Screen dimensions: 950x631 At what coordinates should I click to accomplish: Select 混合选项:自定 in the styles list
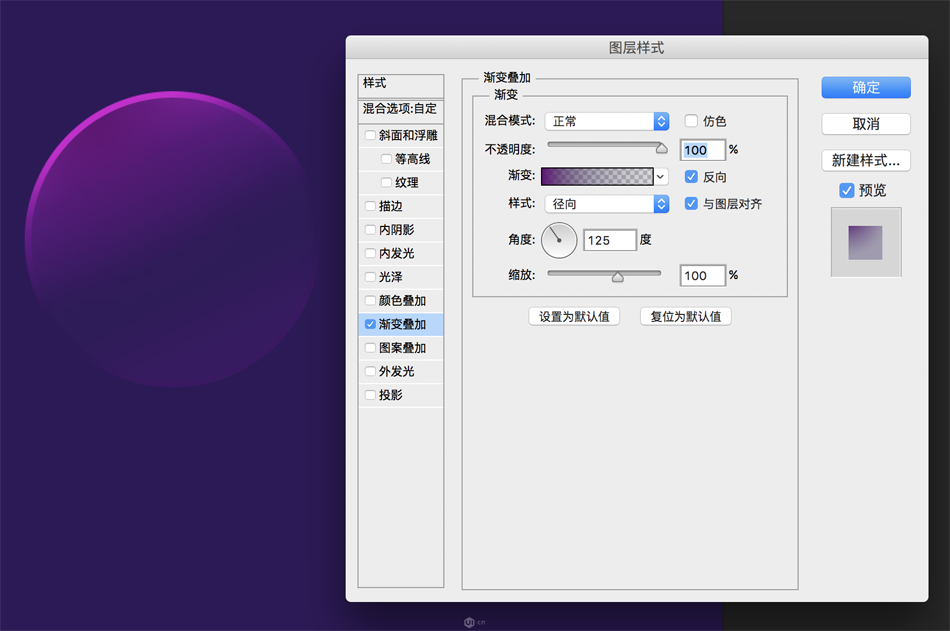400,110
